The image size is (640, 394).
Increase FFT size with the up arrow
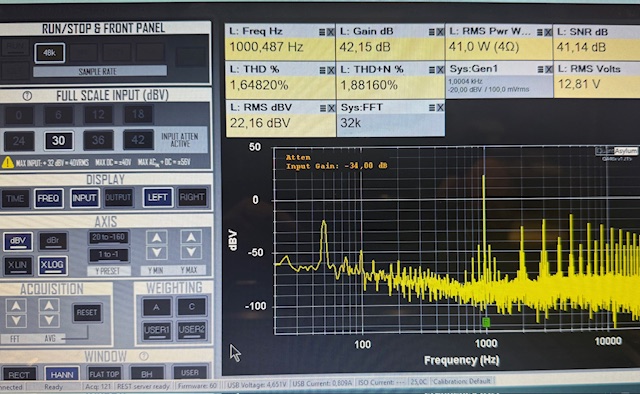coord(16,306)
